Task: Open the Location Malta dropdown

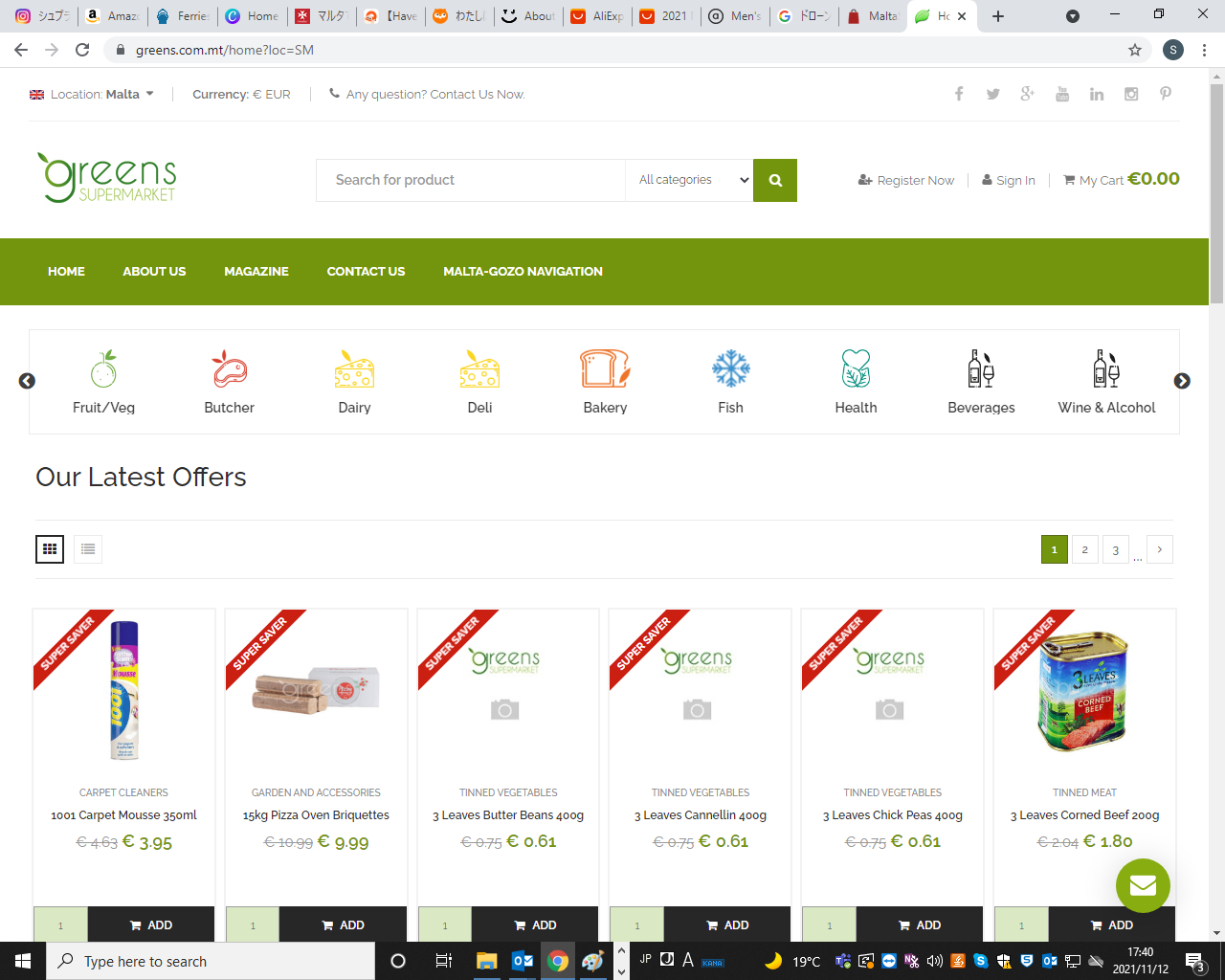Action: tap(93, 94)
